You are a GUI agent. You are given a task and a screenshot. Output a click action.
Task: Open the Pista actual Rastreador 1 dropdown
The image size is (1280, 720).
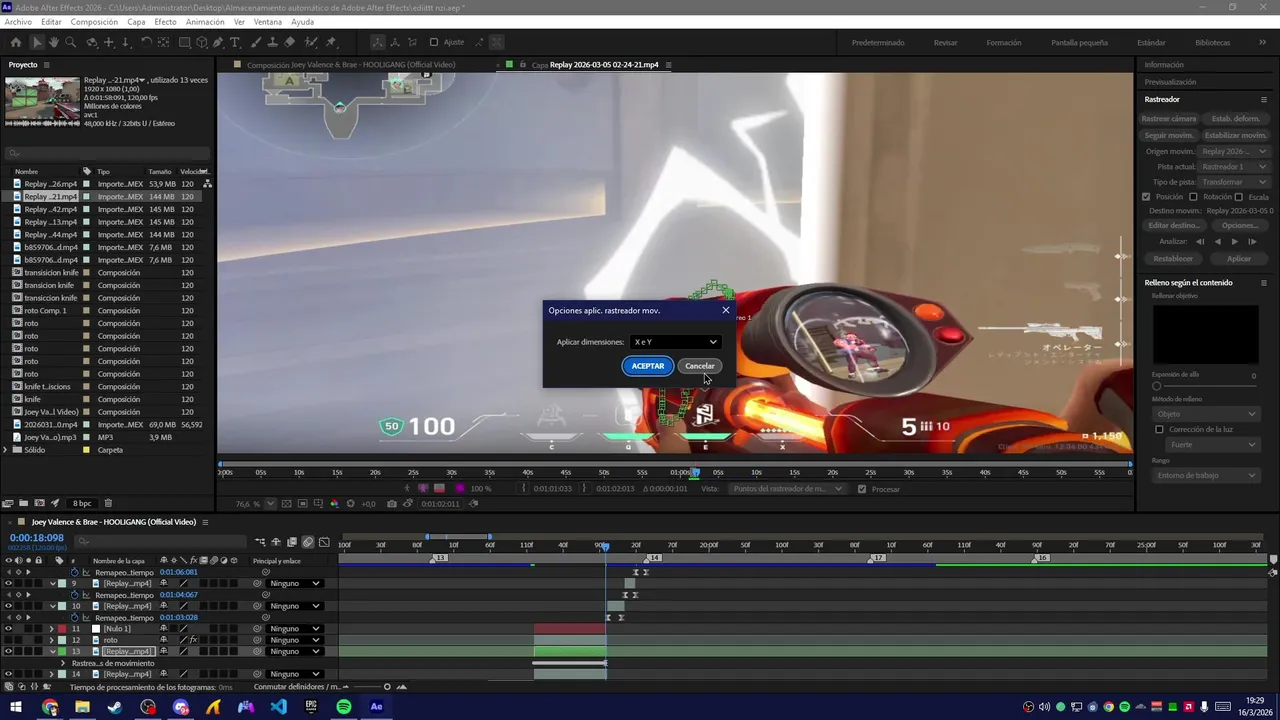[x=1234, y=166]
